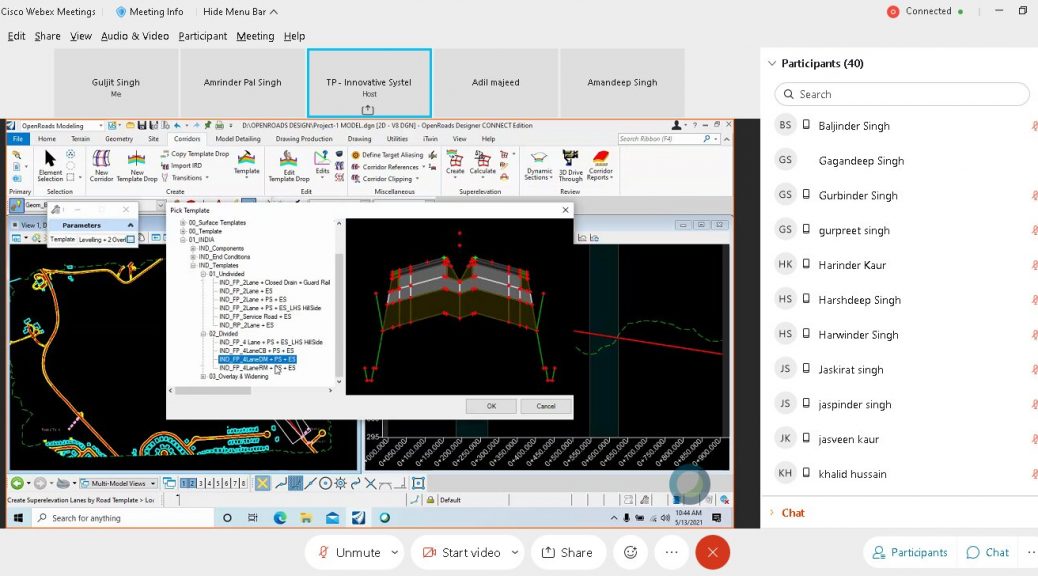
Task: Click the red leave meeting button
Action: point(712,552)
